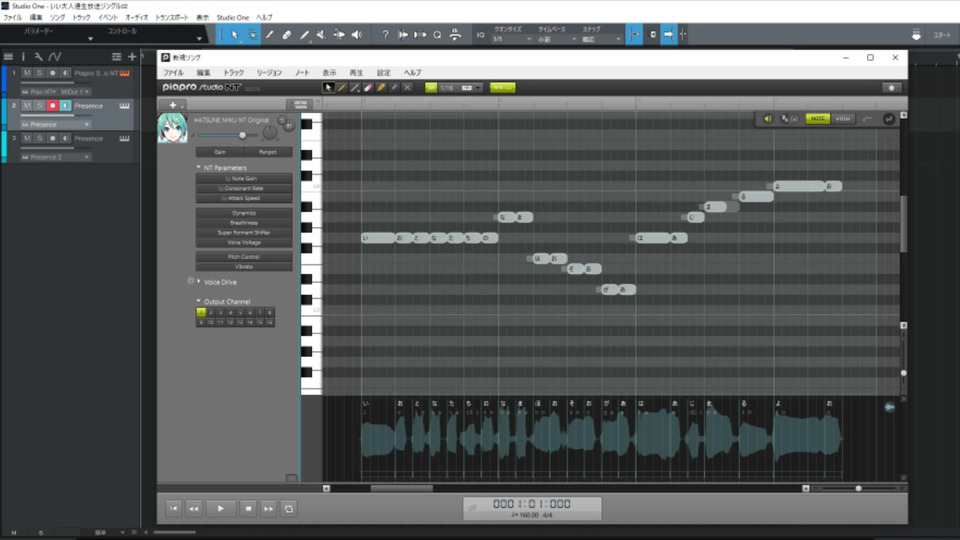Mute the Piapro Studio NT track 1
This screenshot has height=540, width=960.
[27, 73]
